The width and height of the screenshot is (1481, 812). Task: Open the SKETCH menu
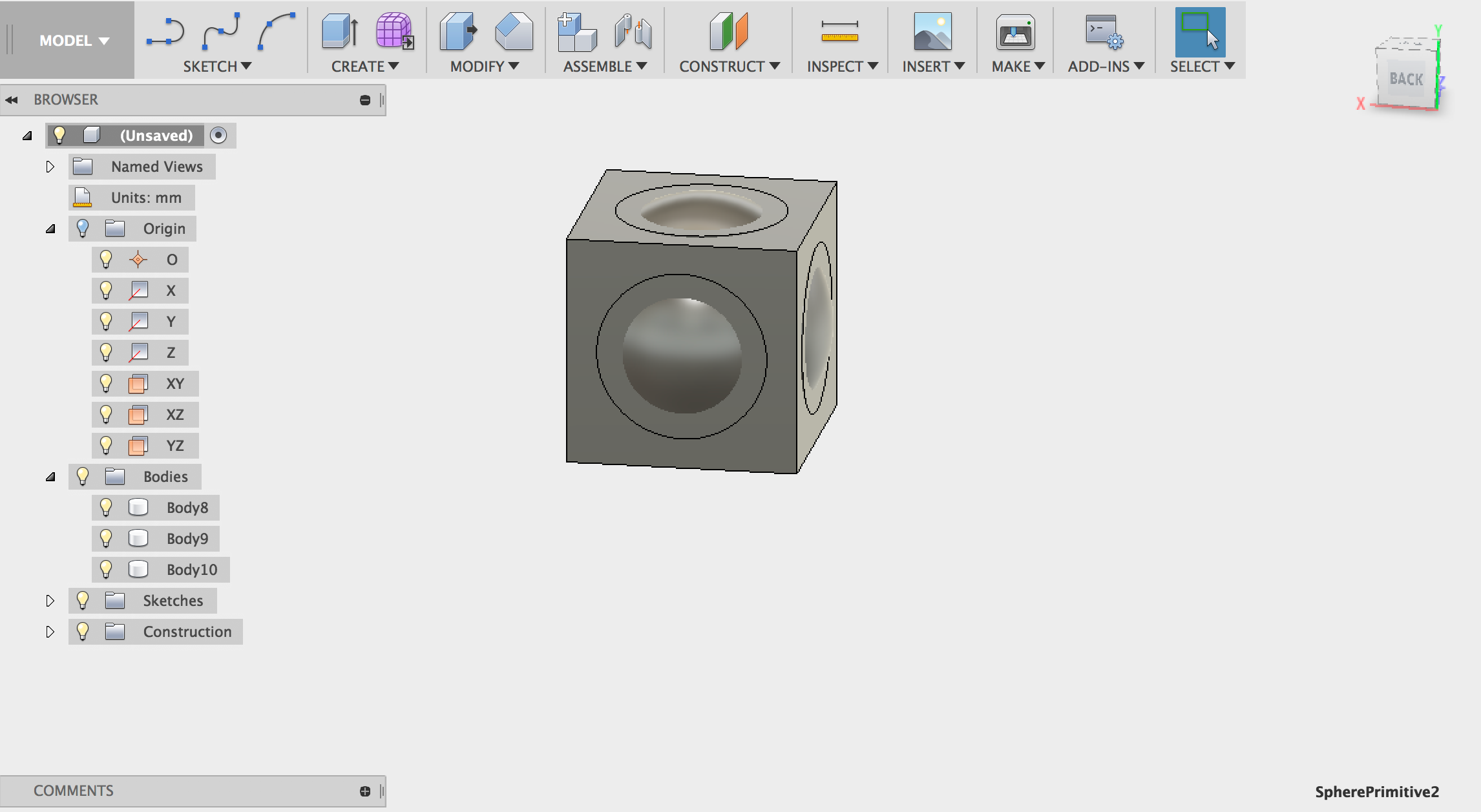tap(217, 67)
